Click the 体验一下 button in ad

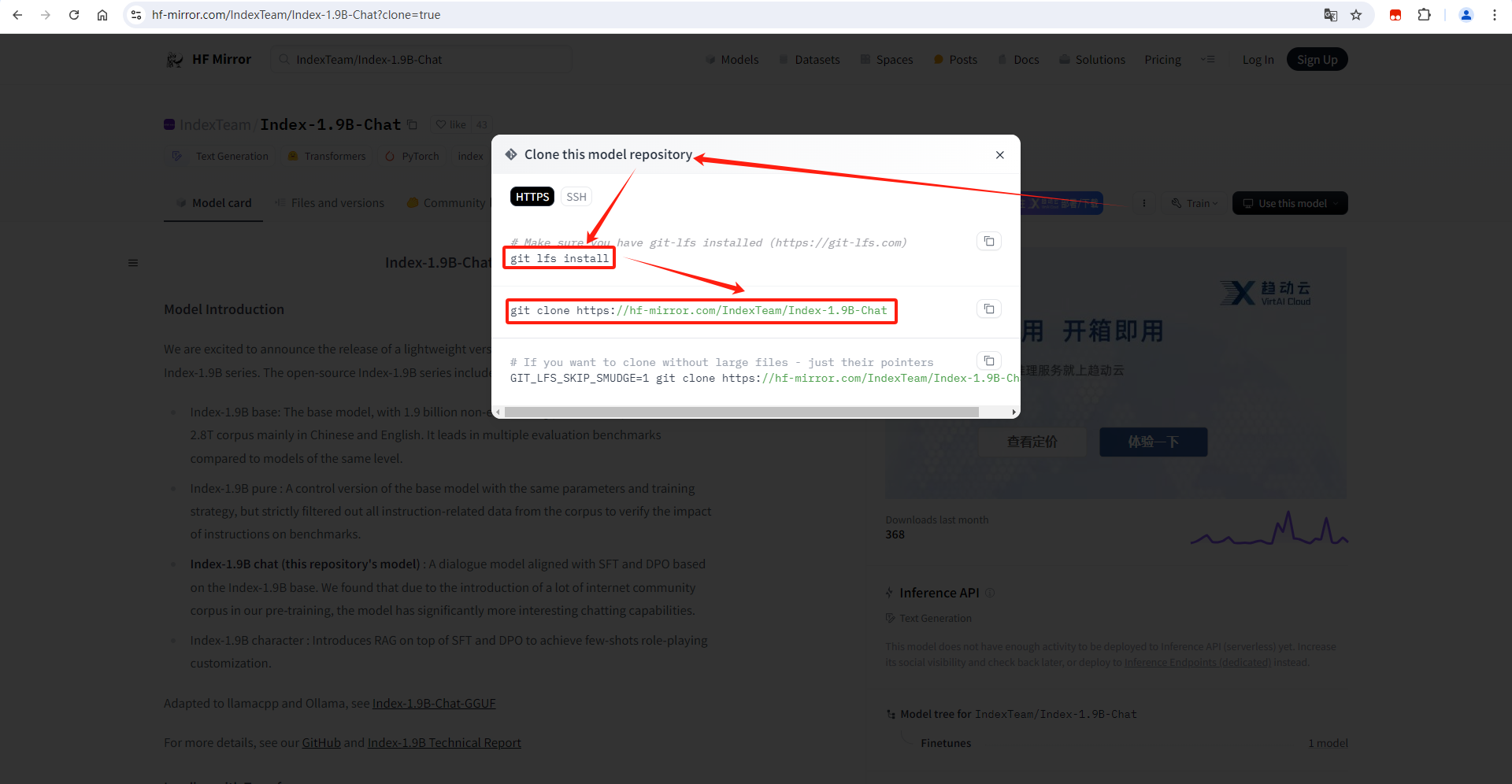tap(1153, 442)
